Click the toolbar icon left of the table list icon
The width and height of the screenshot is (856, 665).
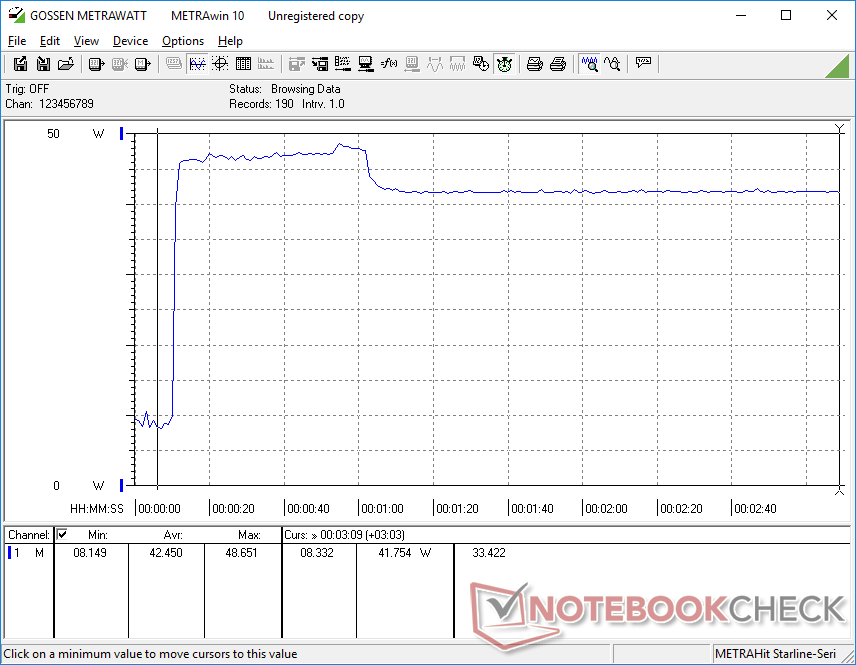pos(296,64)
